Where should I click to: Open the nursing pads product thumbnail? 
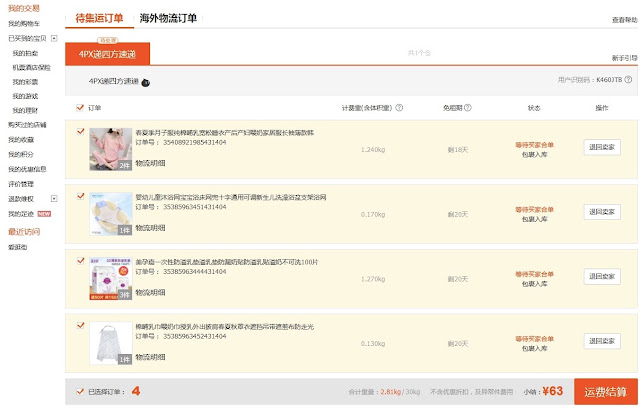(111, 279)
